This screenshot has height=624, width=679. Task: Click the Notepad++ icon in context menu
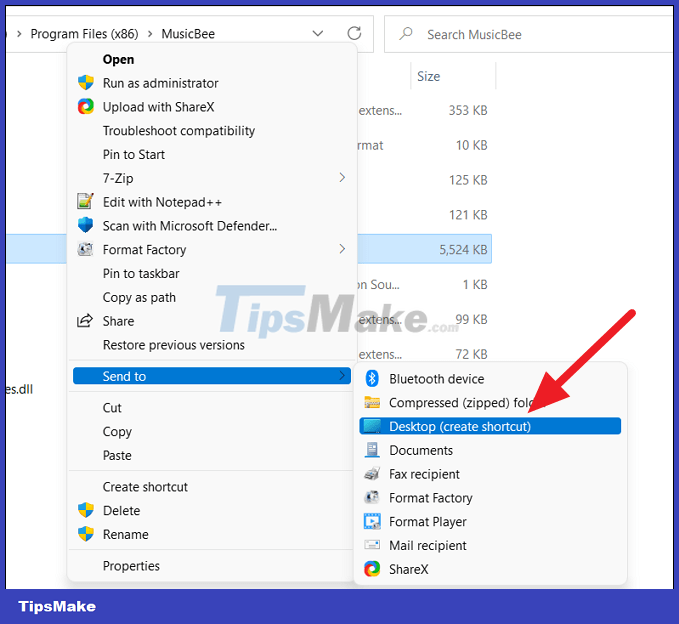click(x=85, y=201)
